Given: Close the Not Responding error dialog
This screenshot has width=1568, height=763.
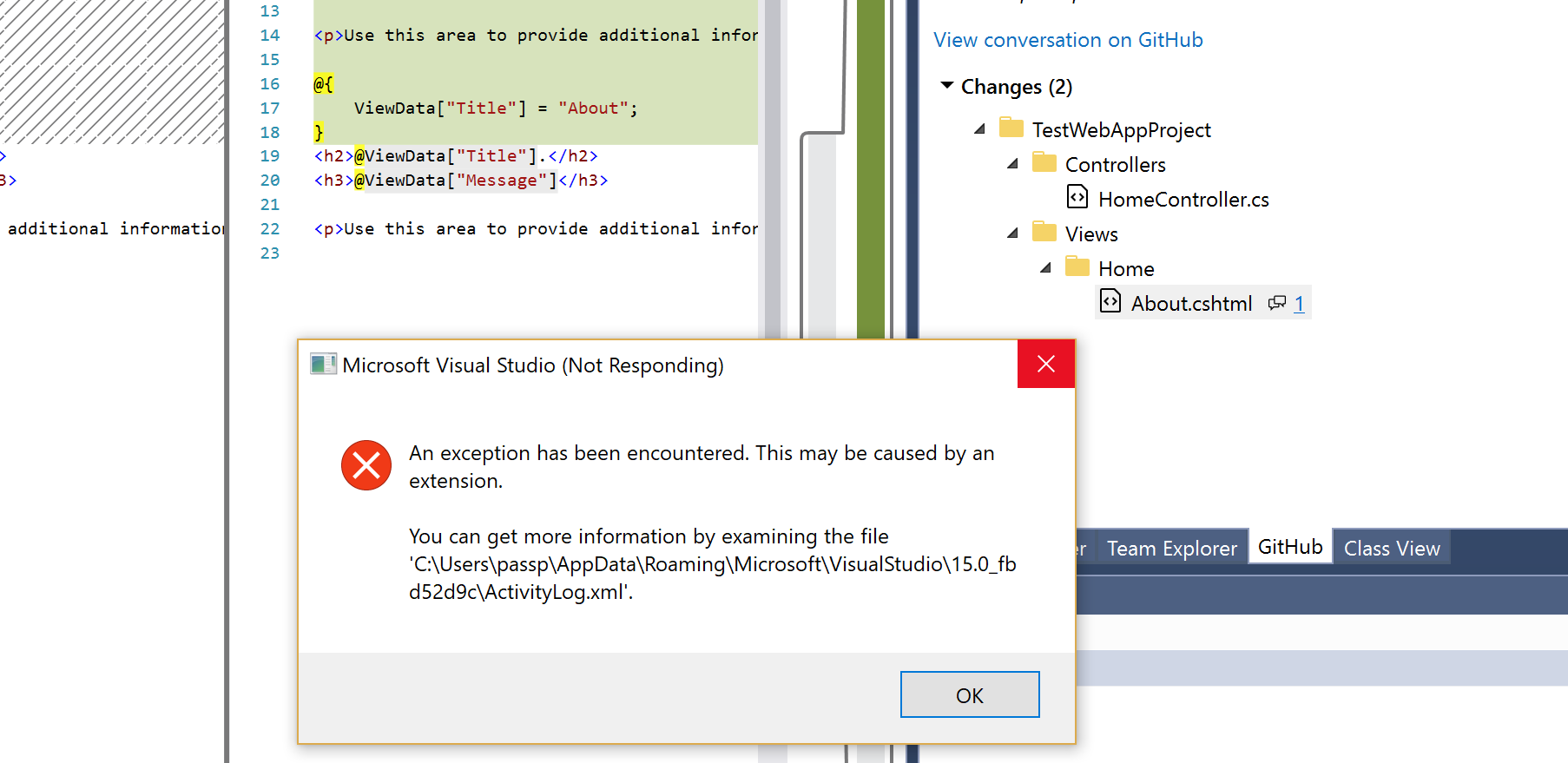Looking at the screenshot, I should [x=1046, y=364].
